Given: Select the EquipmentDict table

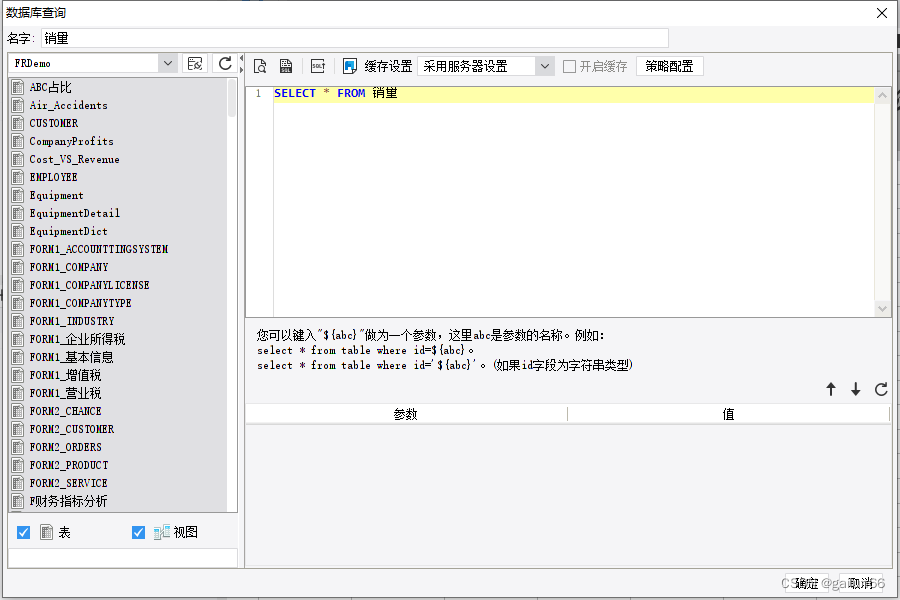Looking at the screenshot, I should 68,231.
